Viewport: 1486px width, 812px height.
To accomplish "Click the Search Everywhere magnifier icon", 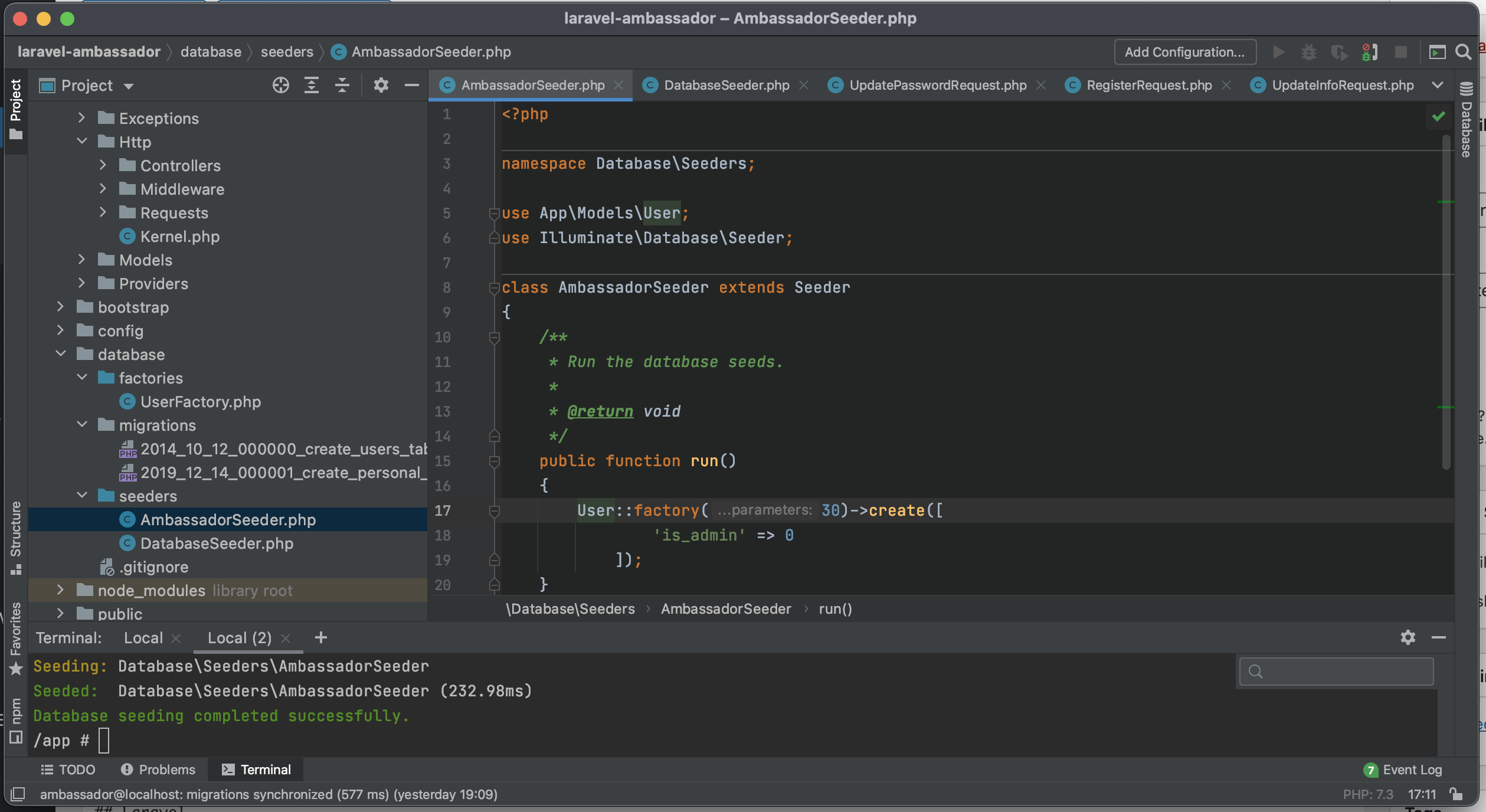I will 1463,53.
